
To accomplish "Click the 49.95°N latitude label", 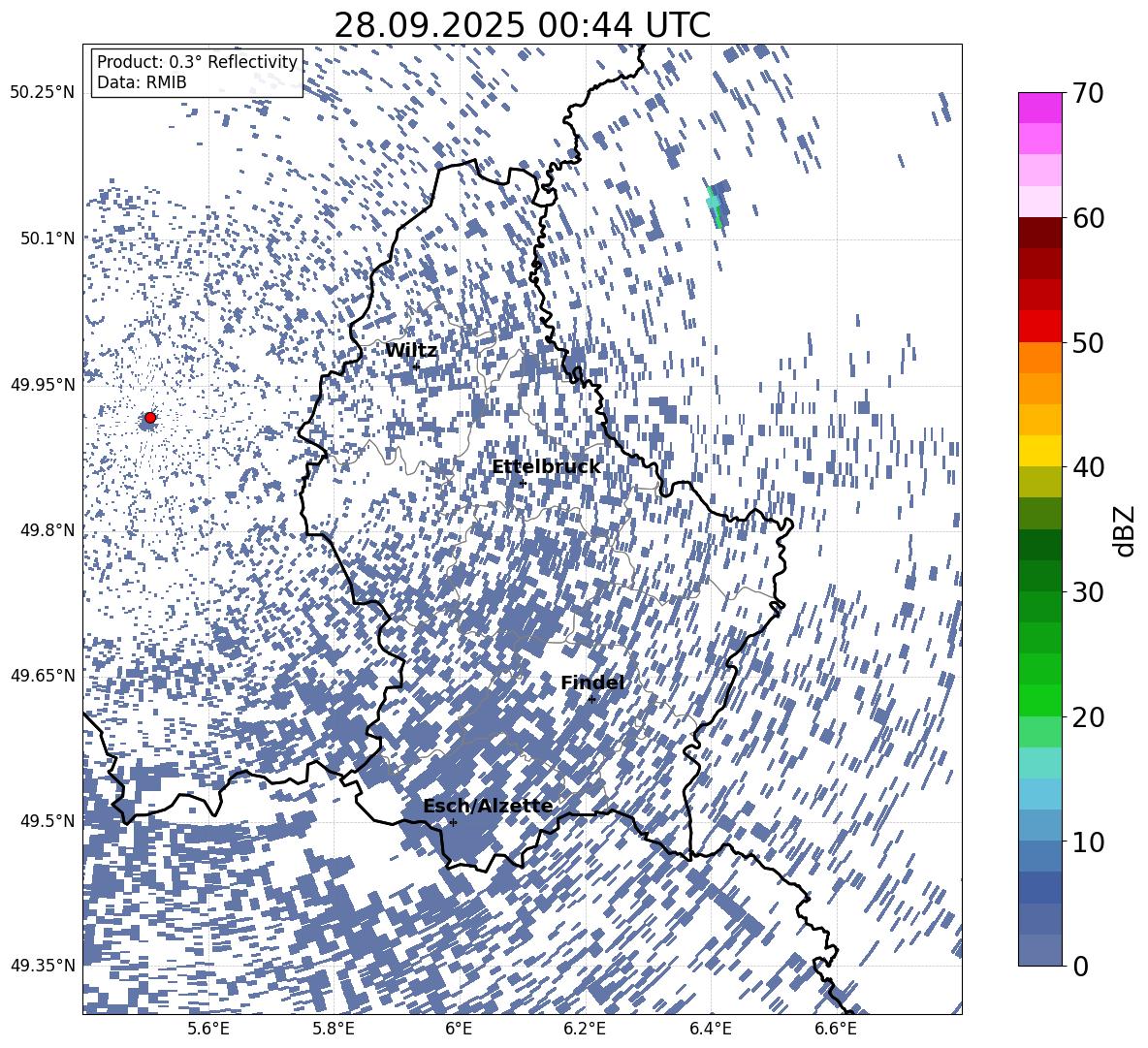I will click(43, 384).
